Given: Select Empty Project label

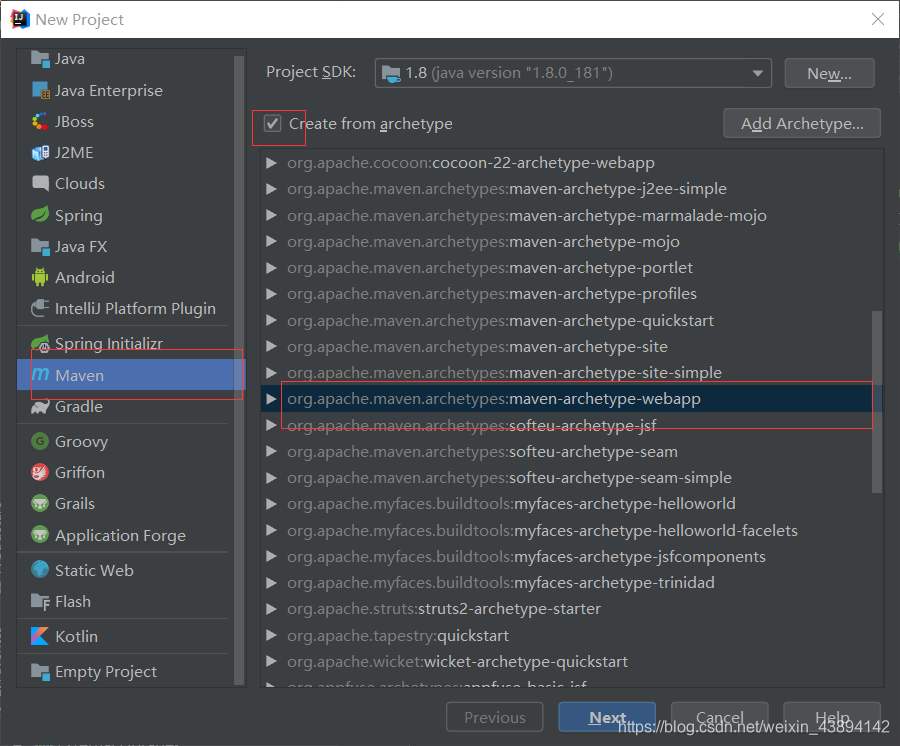Looking at the screenshot, I should click(106, 672).
